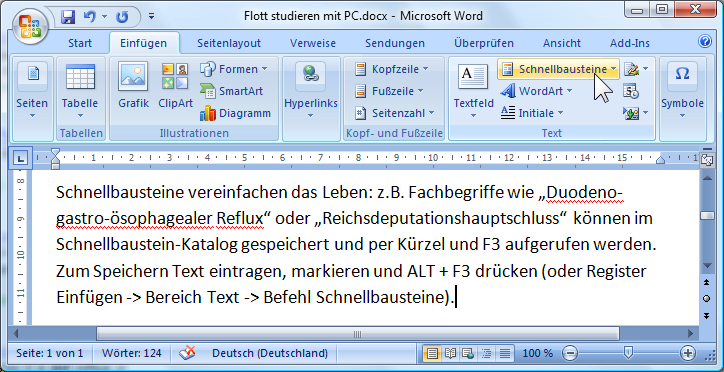The image size is (724, 372).
Task: Save the document using the floppy disk icon
Action: 68,18
